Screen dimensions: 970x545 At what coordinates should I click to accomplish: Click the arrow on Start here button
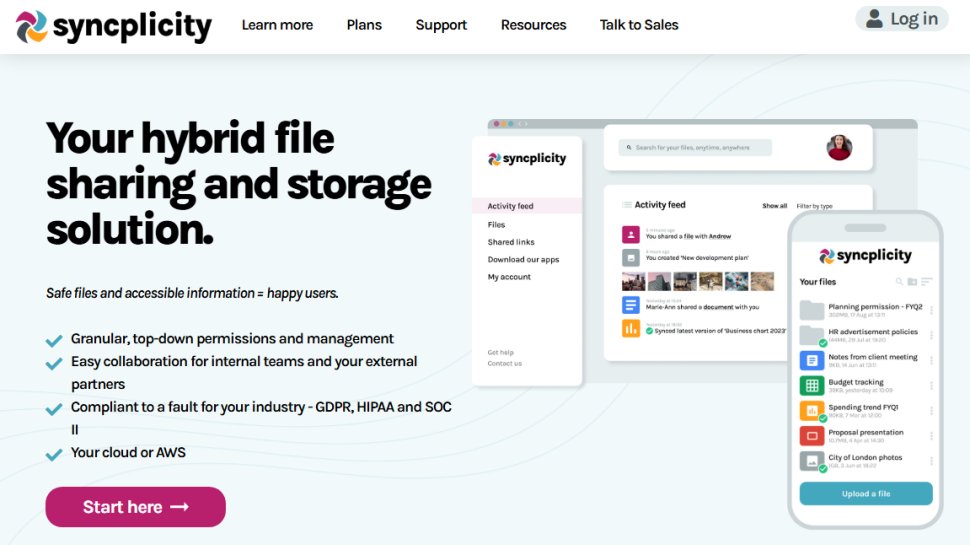point(179,507)
